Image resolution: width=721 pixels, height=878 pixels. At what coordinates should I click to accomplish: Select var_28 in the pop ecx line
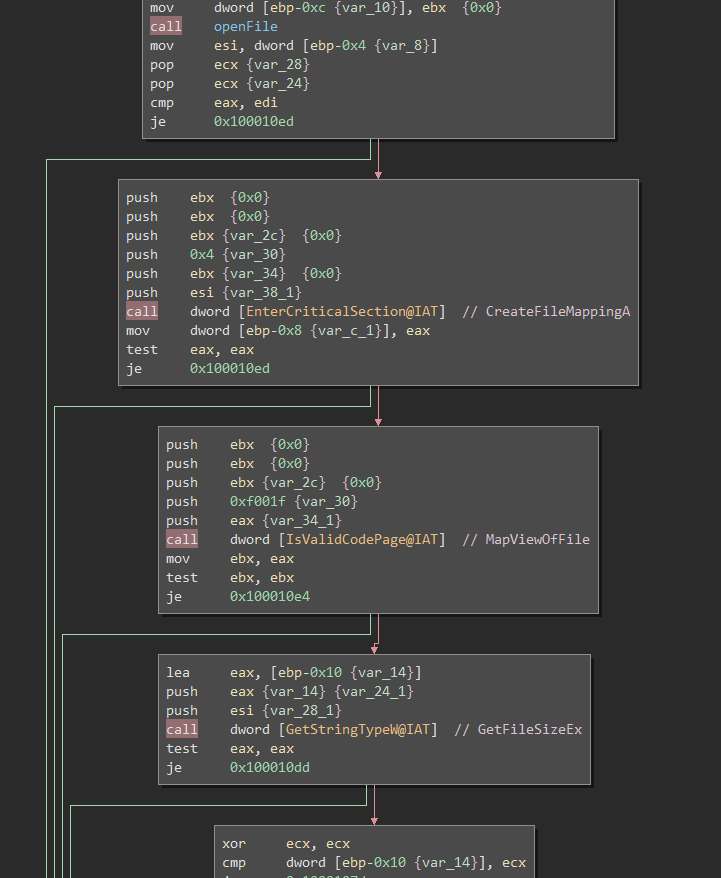pos(278,64)
